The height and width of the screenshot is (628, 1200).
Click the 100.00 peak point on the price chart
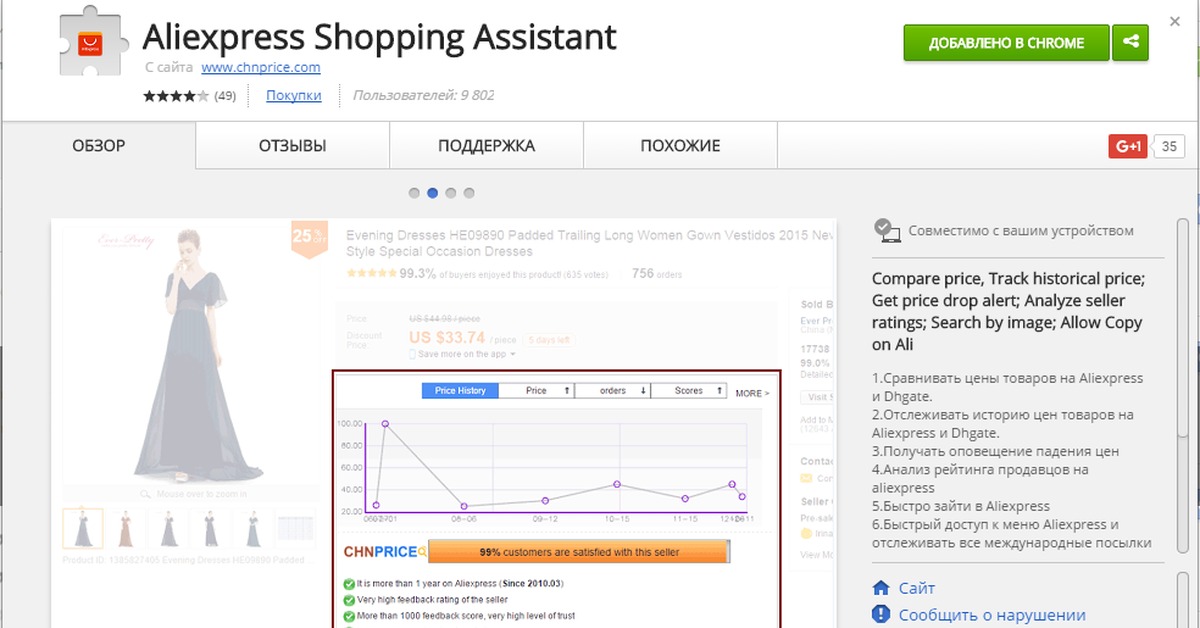385,424
